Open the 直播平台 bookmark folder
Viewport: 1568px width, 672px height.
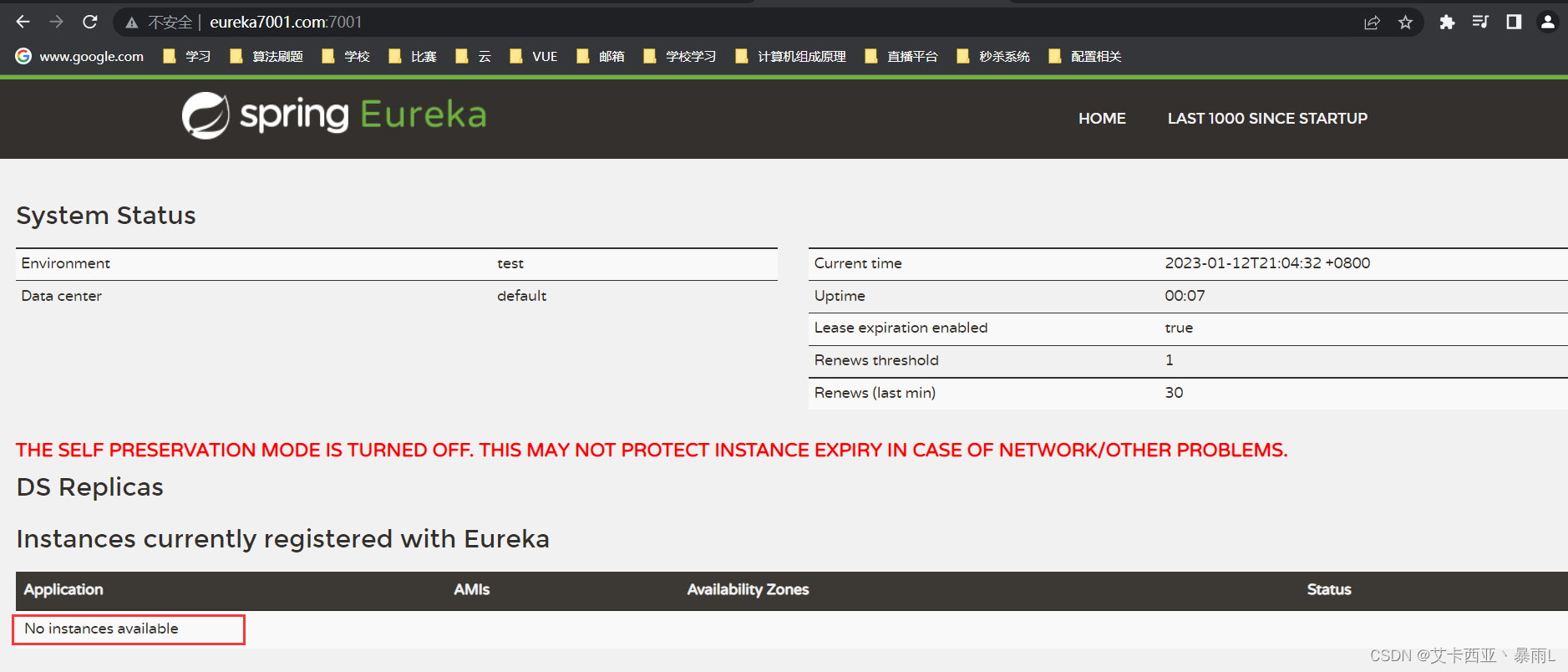point(901,56)
